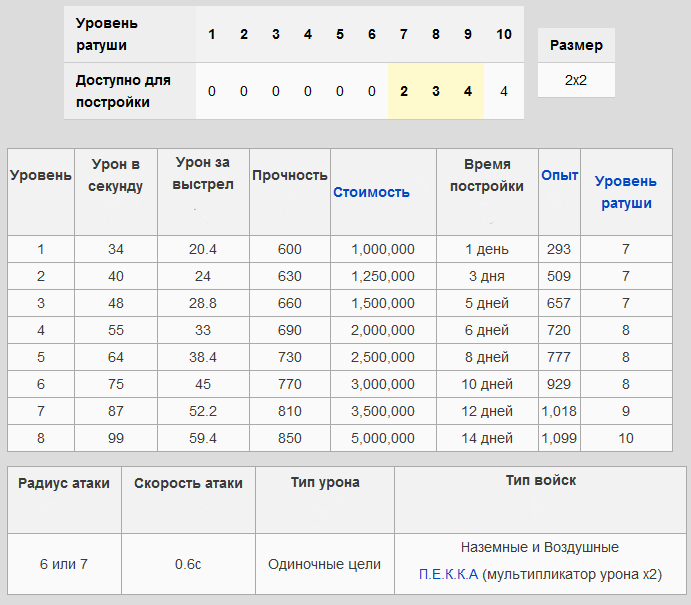The width and height of the screenshot is (691, 605).
Task: Select the "2x2" size value cell
Action: [576, 80]
